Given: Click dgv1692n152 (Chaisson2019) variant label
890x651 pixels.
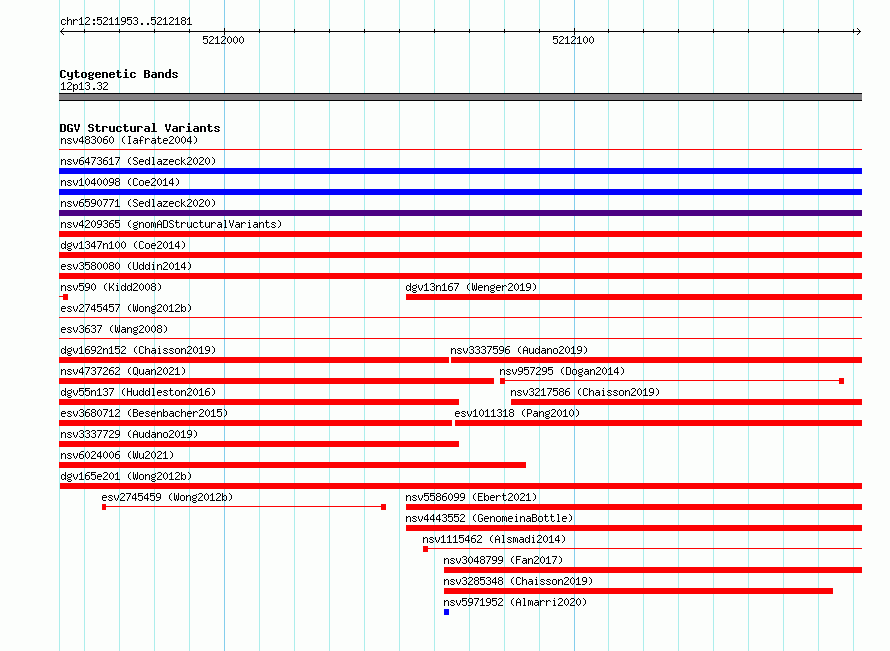Looking at the screenshot, I should [x=138, y=350].
